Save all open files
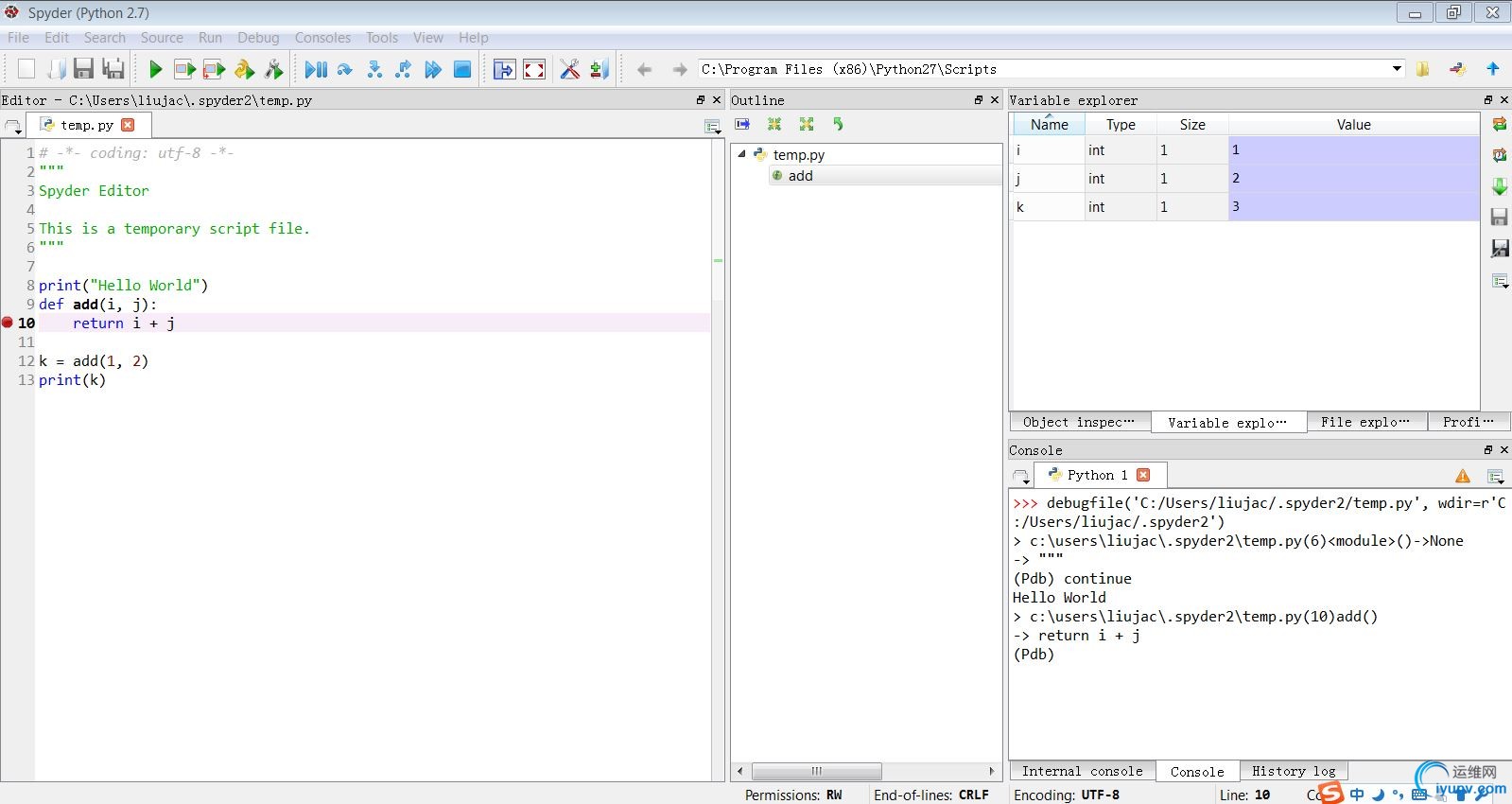 tap(113, 69)
